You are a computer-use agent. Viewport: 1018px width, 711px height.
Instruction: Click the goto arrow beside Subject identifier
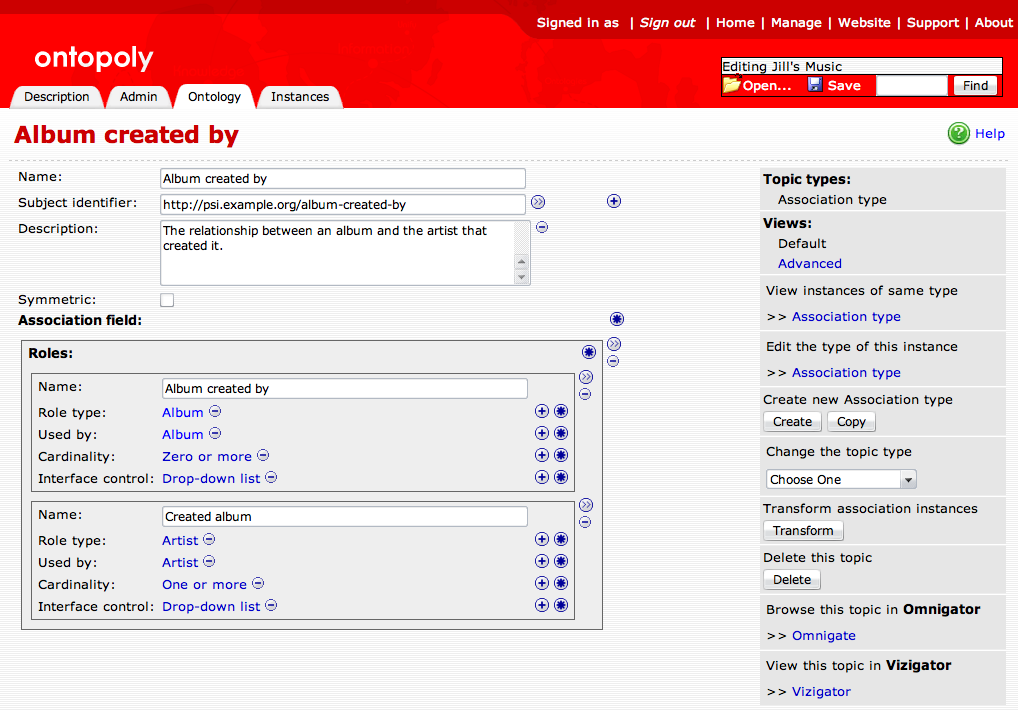click(538, 201)
